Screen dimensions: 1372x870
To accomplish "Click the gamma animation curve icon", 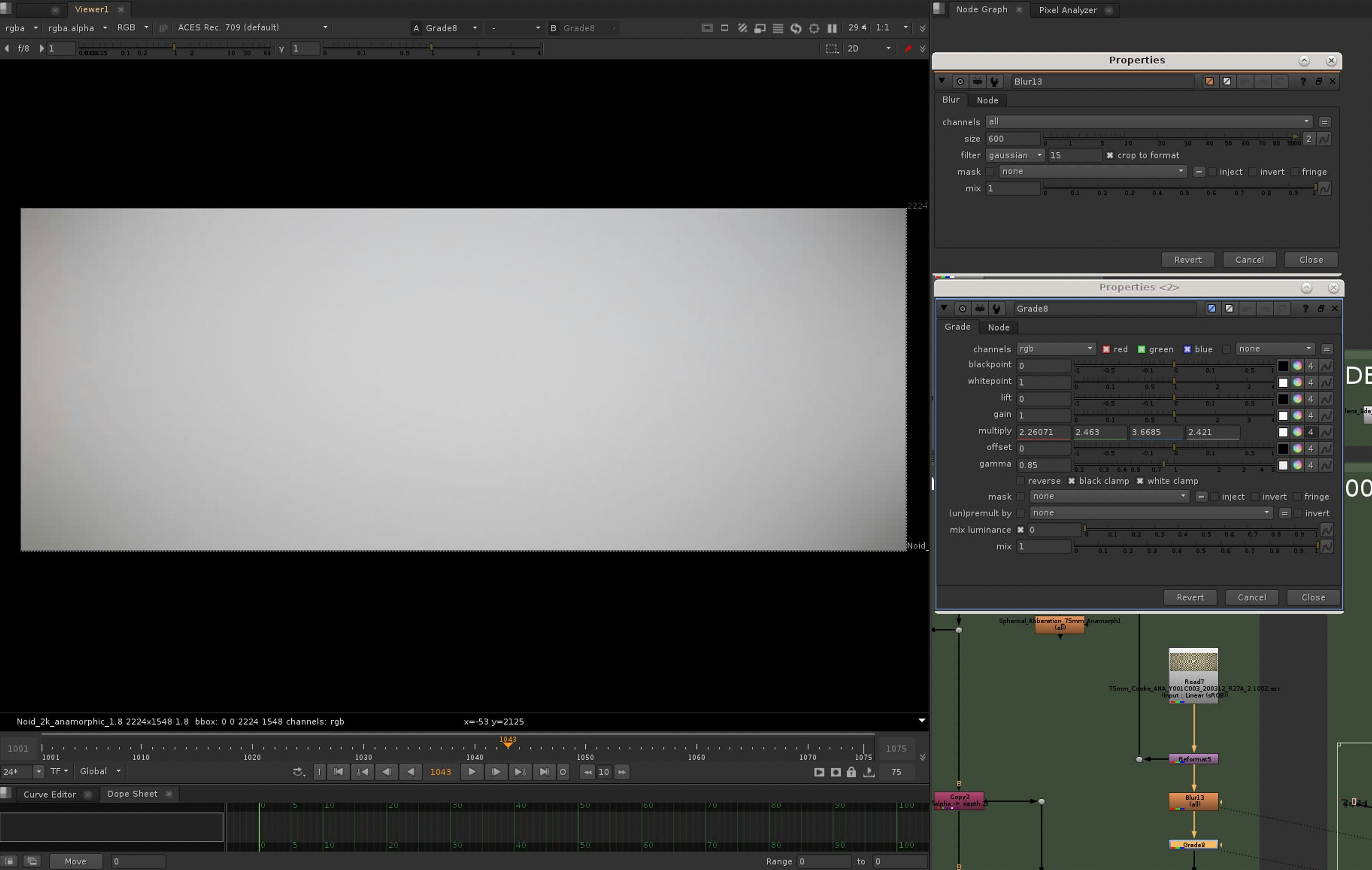I will click(x=1327, y=465).
